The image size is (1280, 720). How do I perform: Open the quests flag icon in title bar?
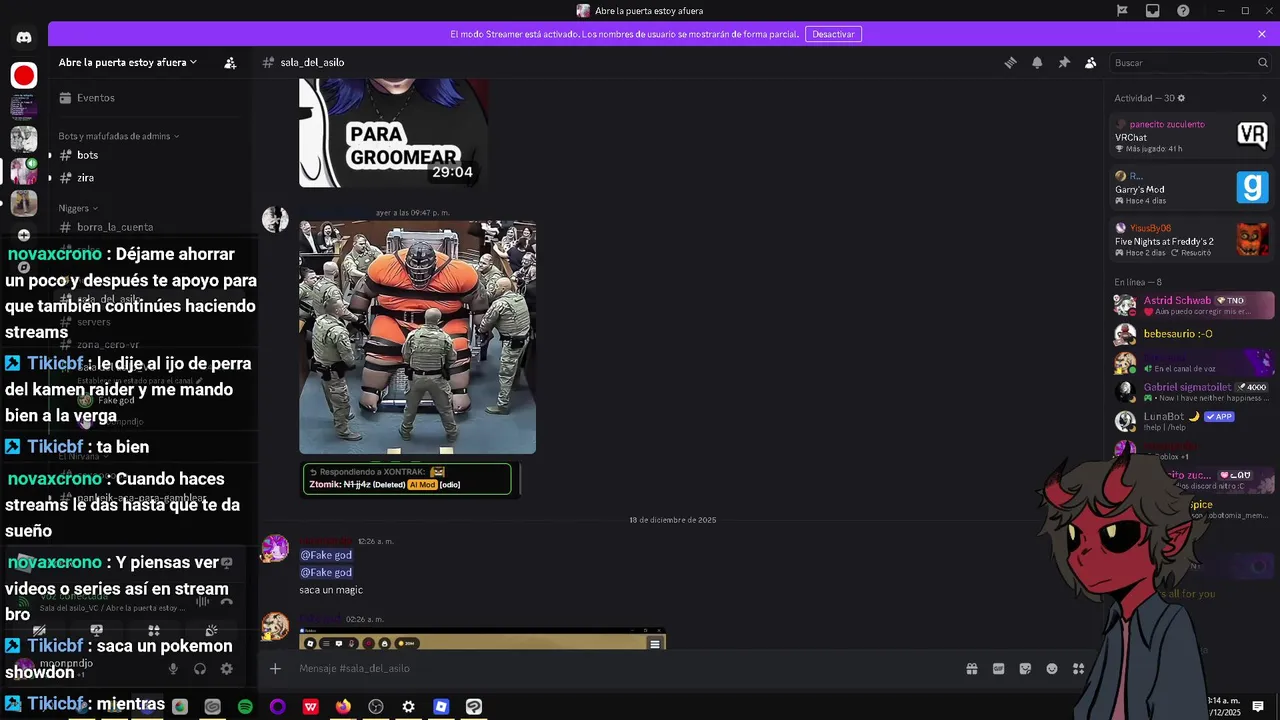(1122, 11)
